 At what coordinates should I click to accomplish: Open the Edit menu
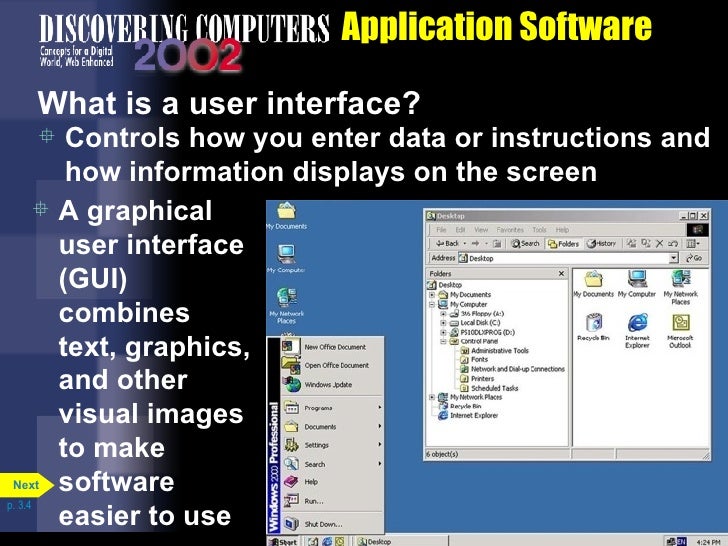point(460,229)
